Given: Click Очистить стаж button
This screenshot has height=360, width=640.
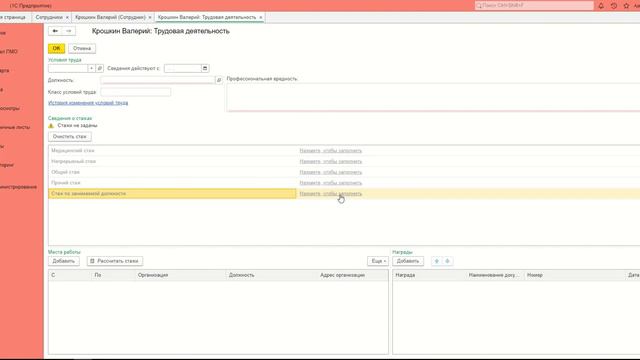Looking at the screenshot, I should pyautogui.click(x=69, y=136).
